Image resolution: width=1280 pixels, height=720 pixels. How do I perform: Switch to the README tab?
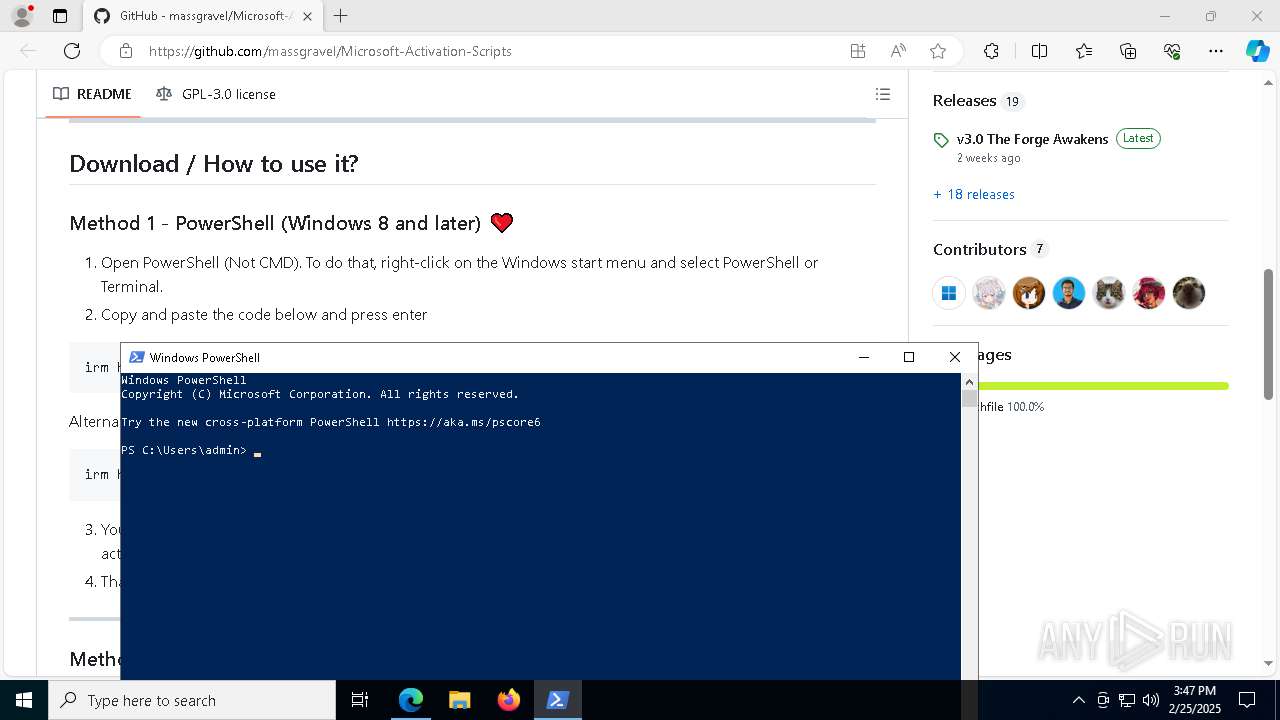tap(92, 94)
